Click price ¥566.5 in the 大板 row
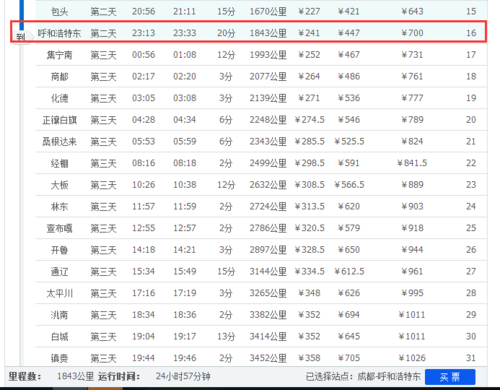 click(349, 185)
